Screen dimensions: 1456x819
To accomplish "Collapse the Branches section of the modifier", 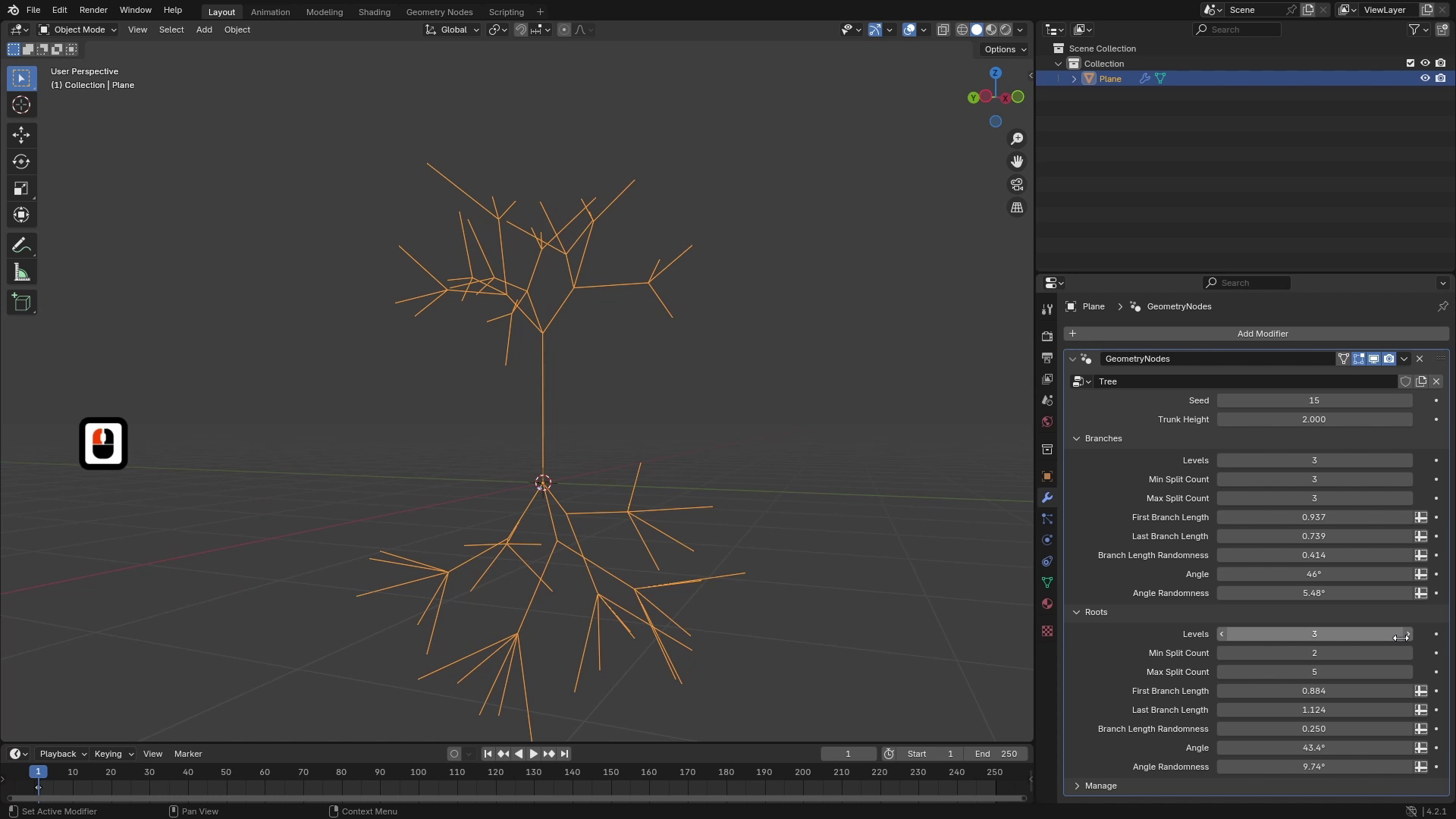I will pyautogui.click(x=1076, y=438).
